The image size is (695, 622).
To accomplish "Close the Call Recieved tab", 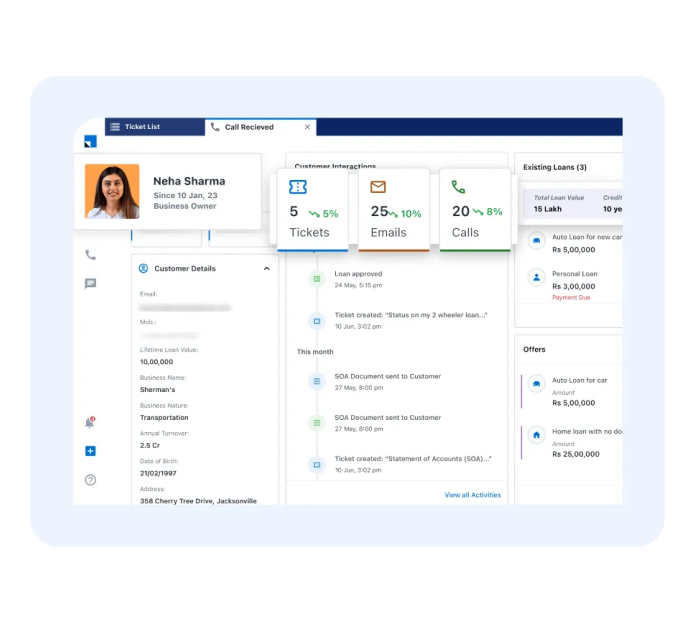I will [x=307, y=127].
